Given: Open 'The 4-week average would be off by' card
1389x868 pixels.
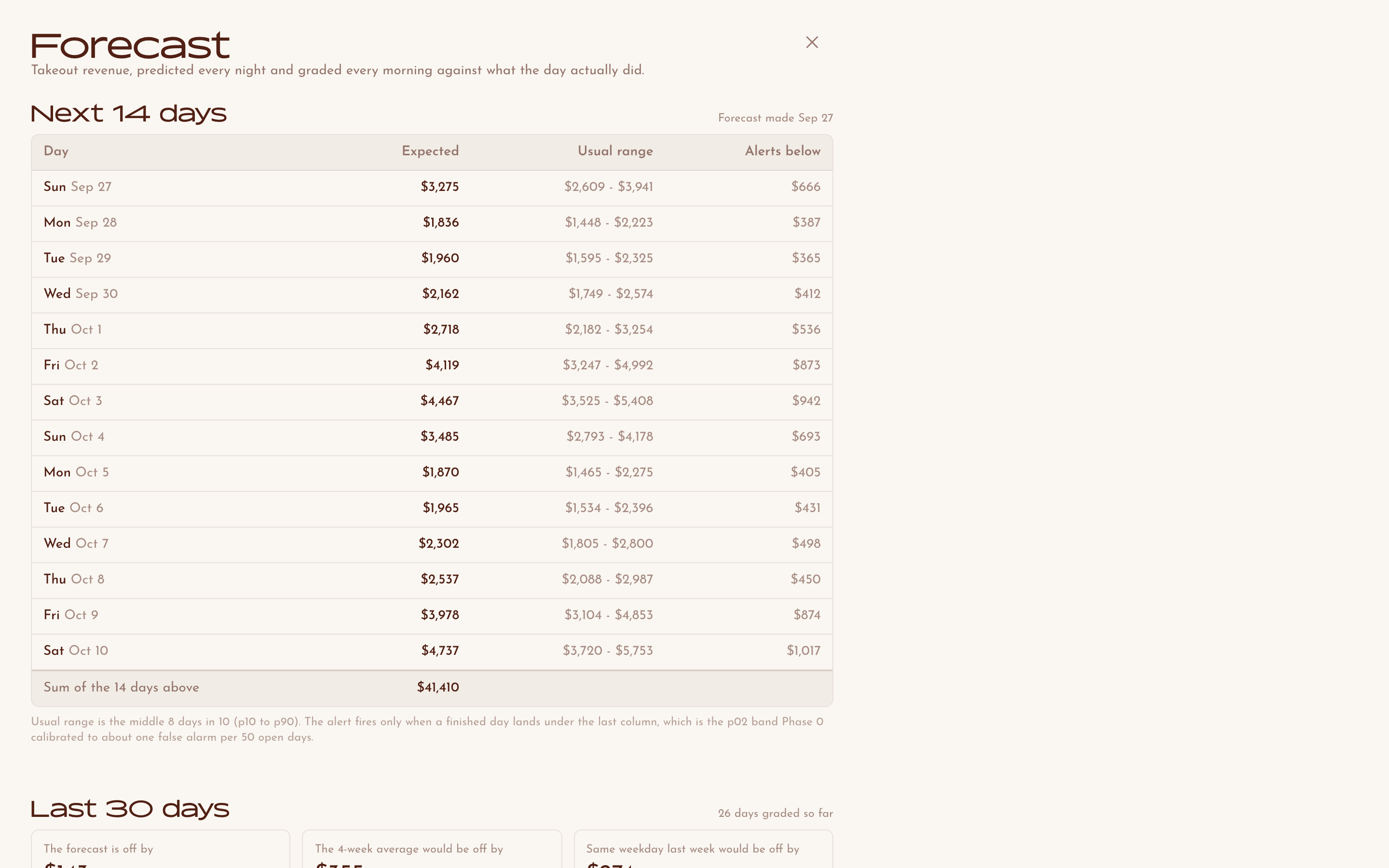Looking at the screenshot, I should pos(432,849).
